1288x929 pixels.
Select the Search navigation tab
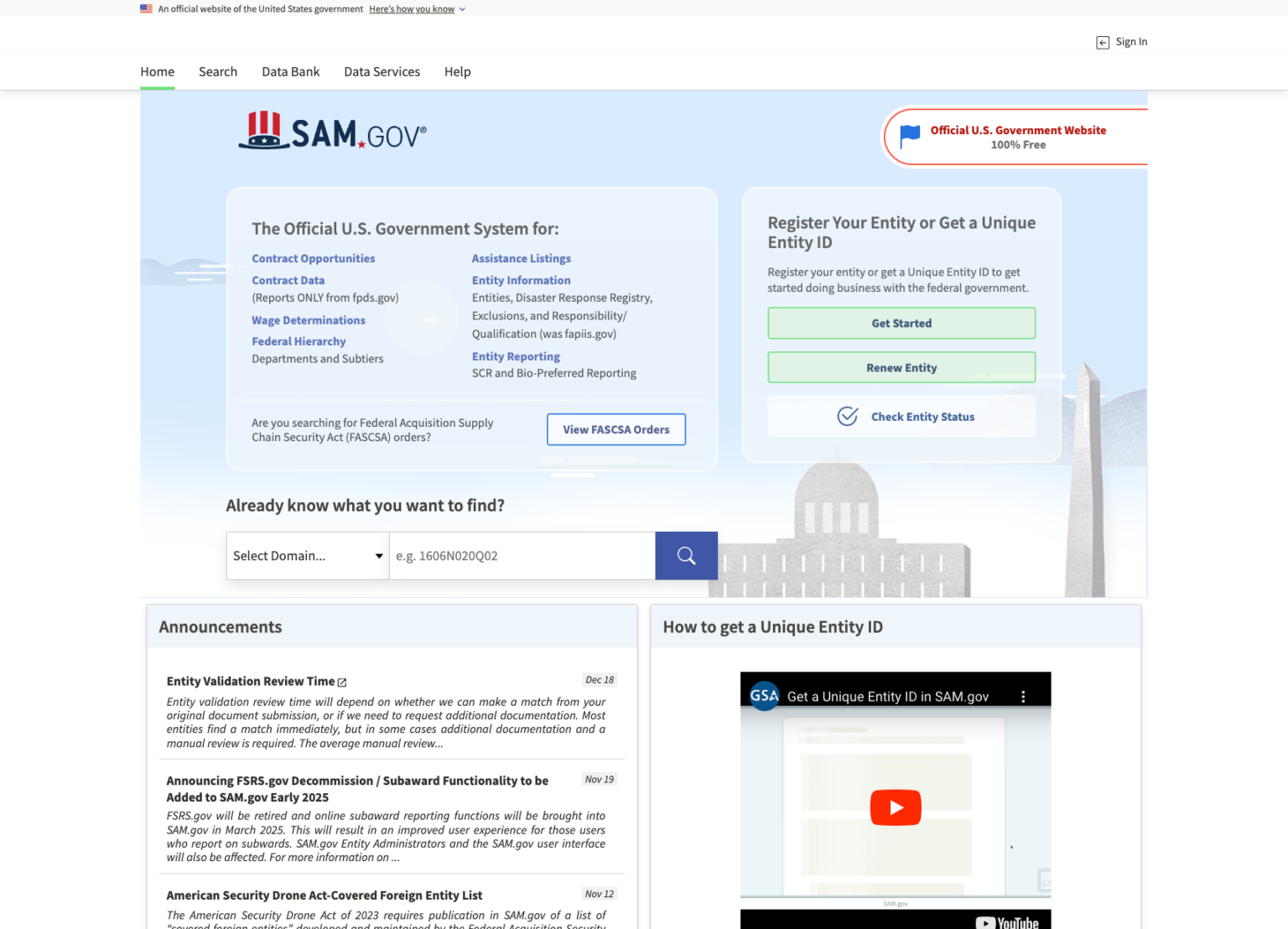217,71
